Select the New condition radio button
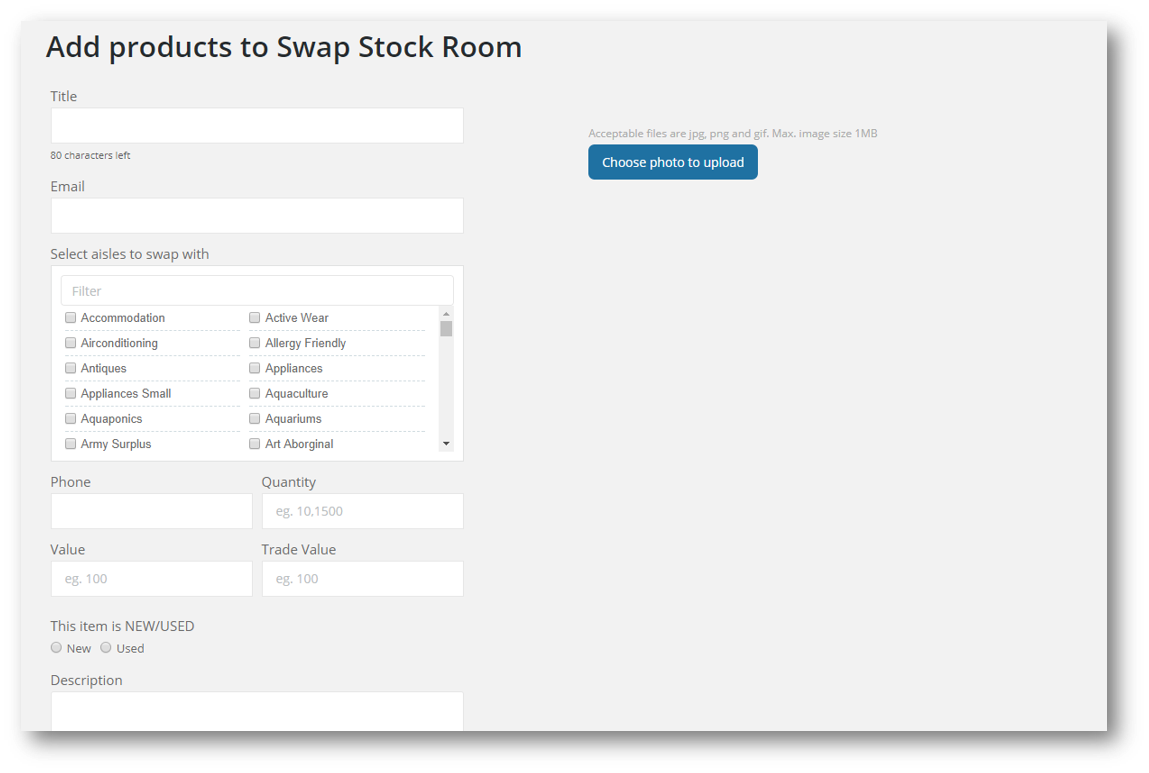Screen dimensions: 1149x773 pyautogui.click(x=56, y=647)
